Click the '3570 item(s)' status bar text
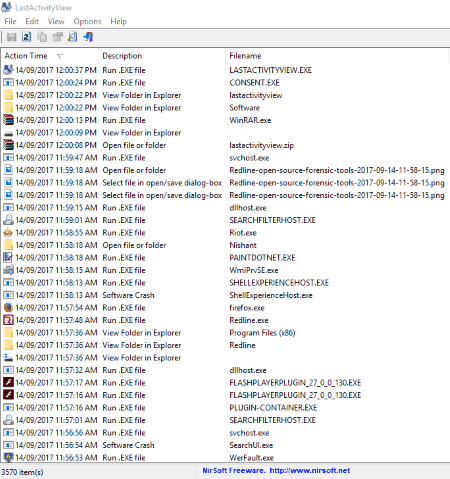 pos(22,472)
